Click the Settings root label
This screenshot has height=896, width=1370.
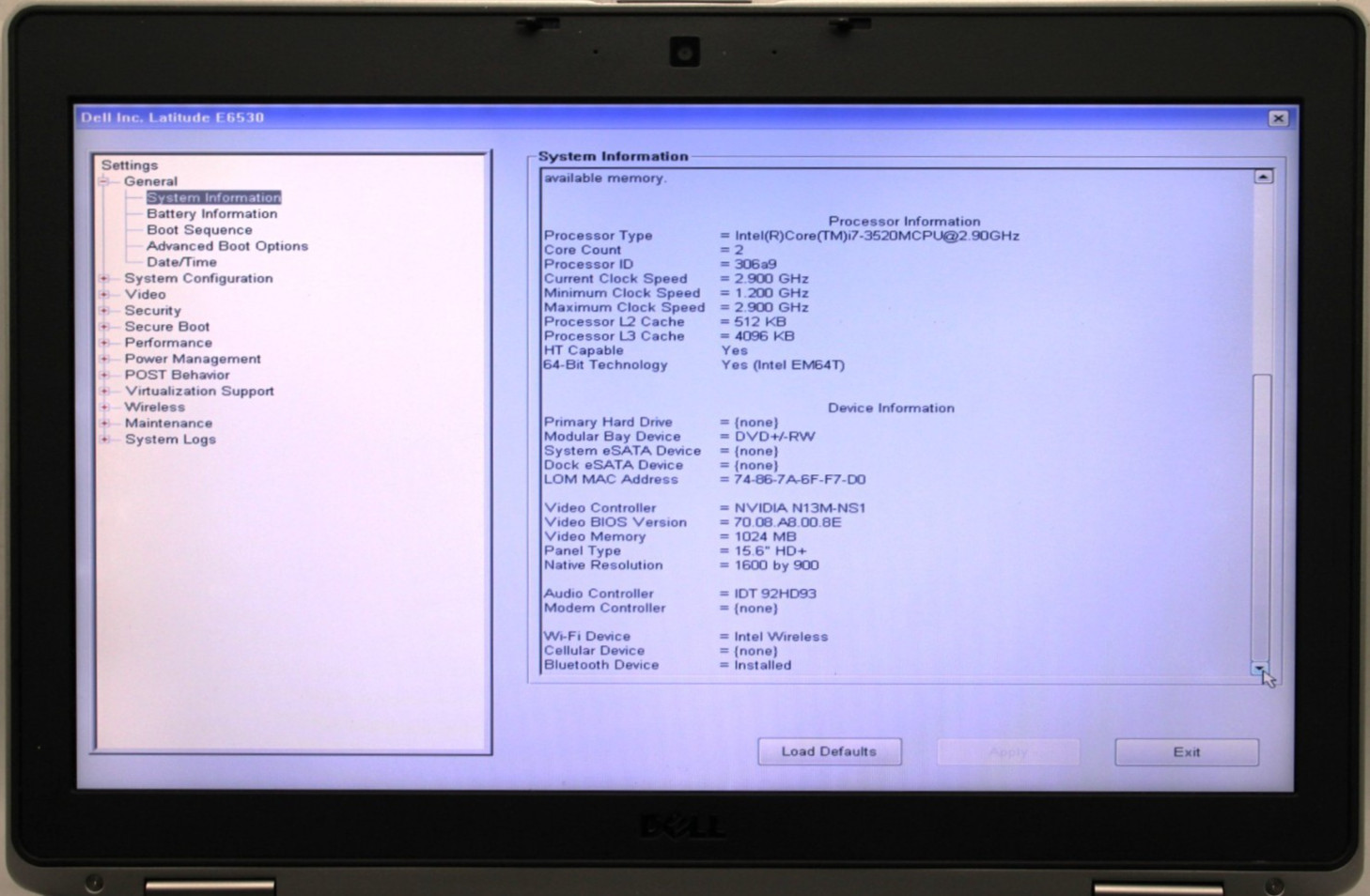pyautogui.click(x=130, y=165)
